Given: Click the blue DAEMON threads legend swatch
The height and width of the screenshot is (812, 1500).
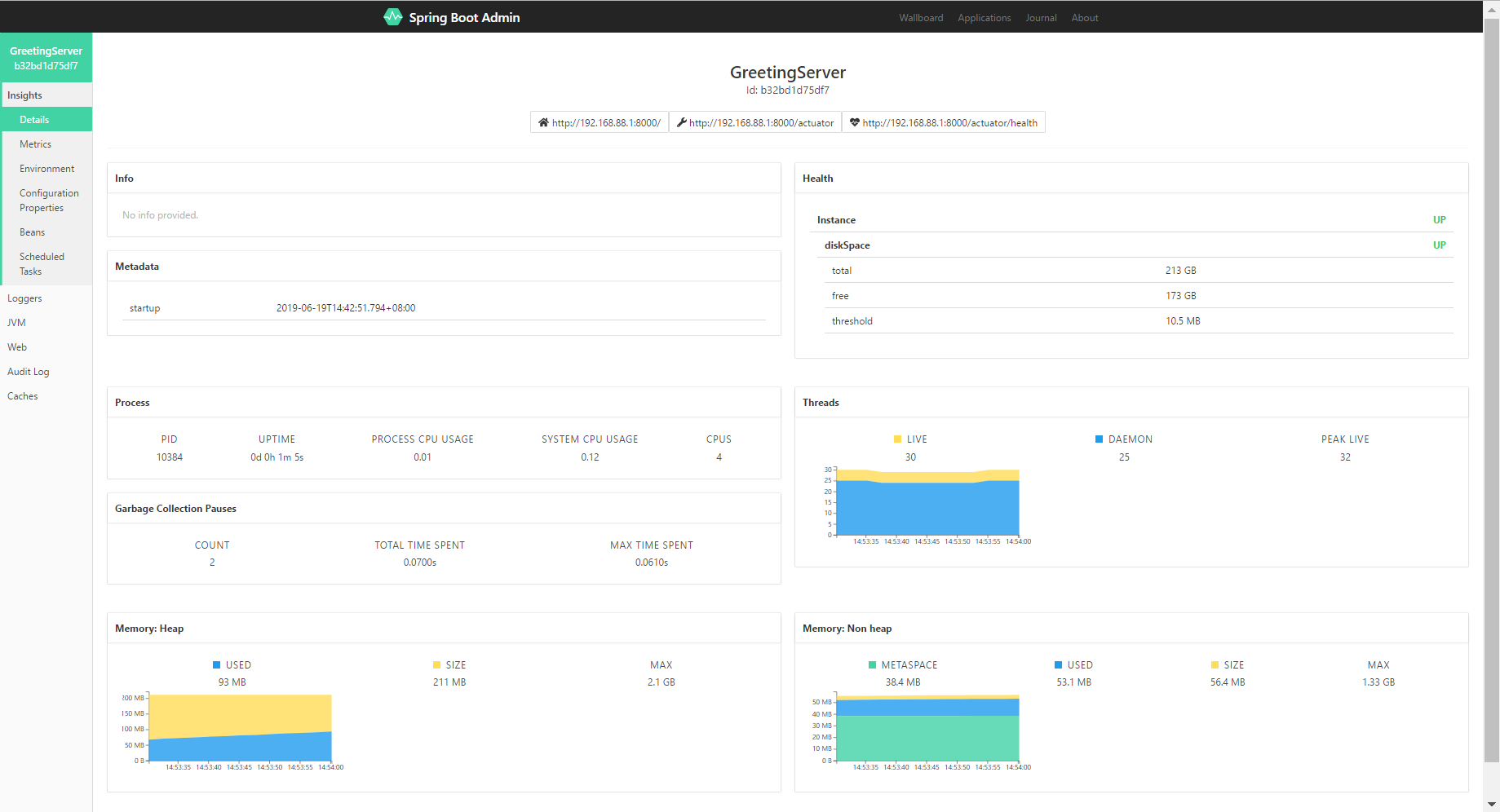Looking at the screenshot, I should pos(1099,439).
